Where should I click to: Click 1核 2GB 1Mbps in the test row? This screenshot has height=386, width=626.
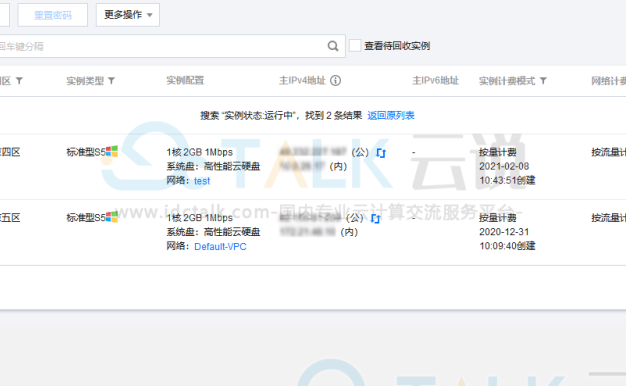click(x=200, y=152)
